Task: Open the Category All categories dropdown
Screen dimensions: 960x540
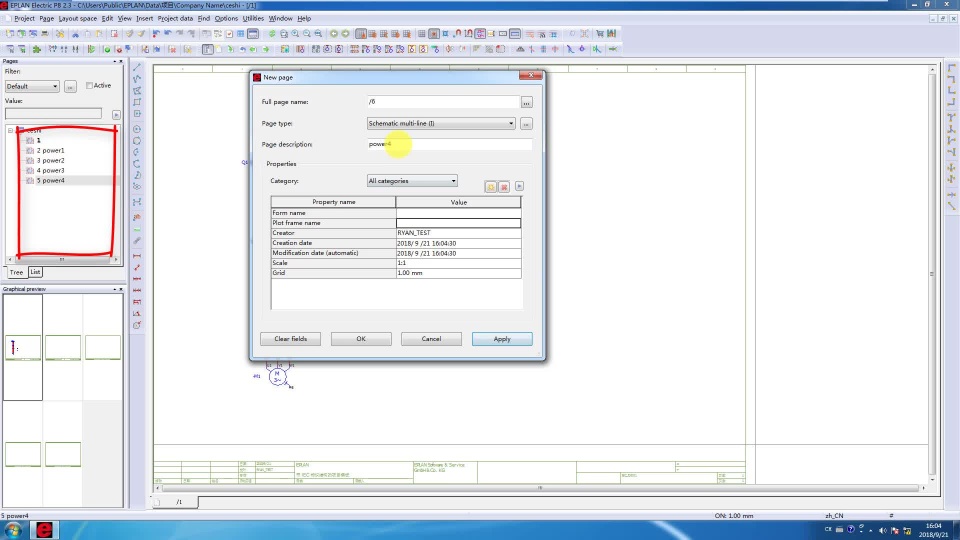Action: pos(453,181)
